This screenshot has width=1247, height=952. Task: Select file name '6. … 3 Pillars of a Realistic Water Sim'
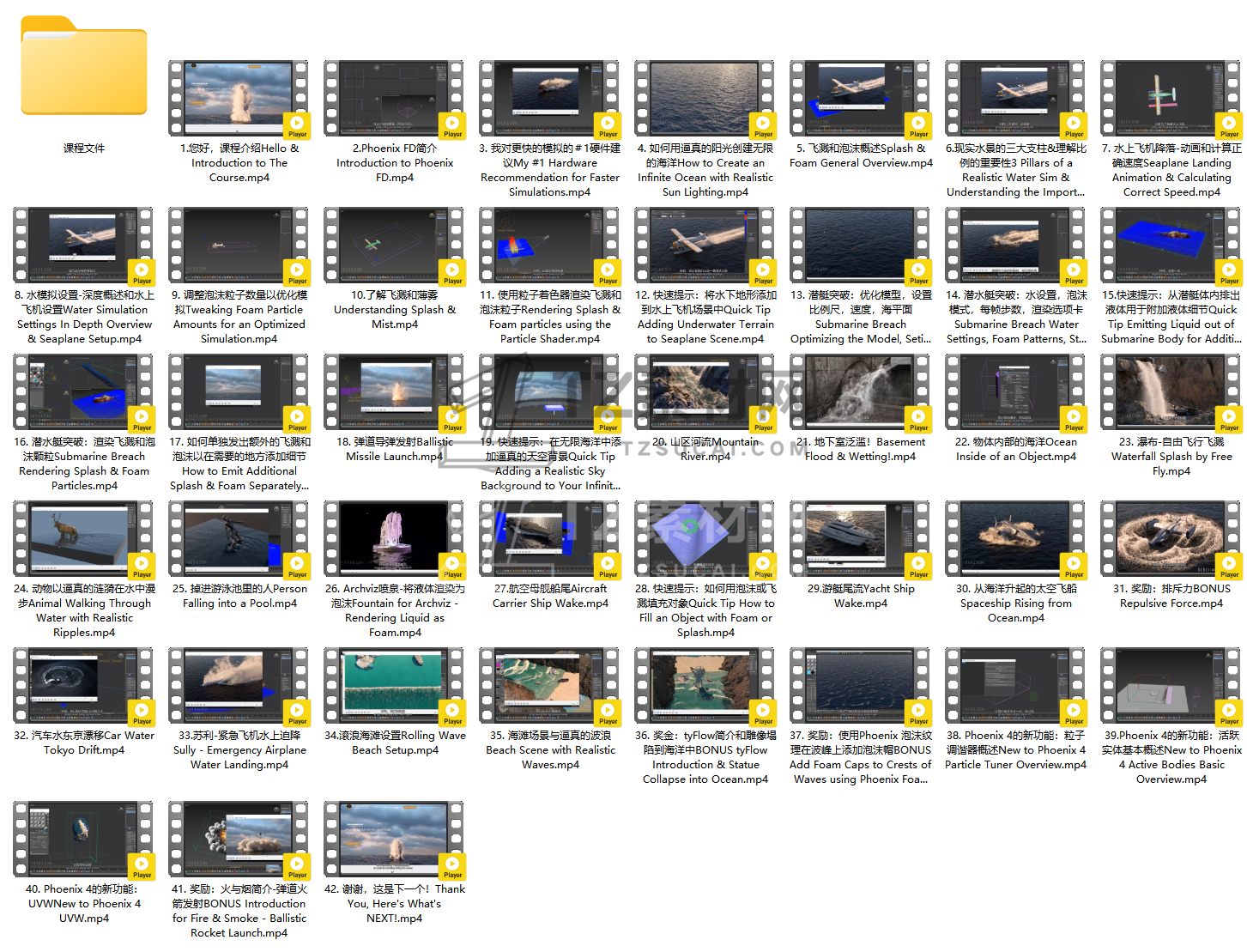pos(1016,170)
